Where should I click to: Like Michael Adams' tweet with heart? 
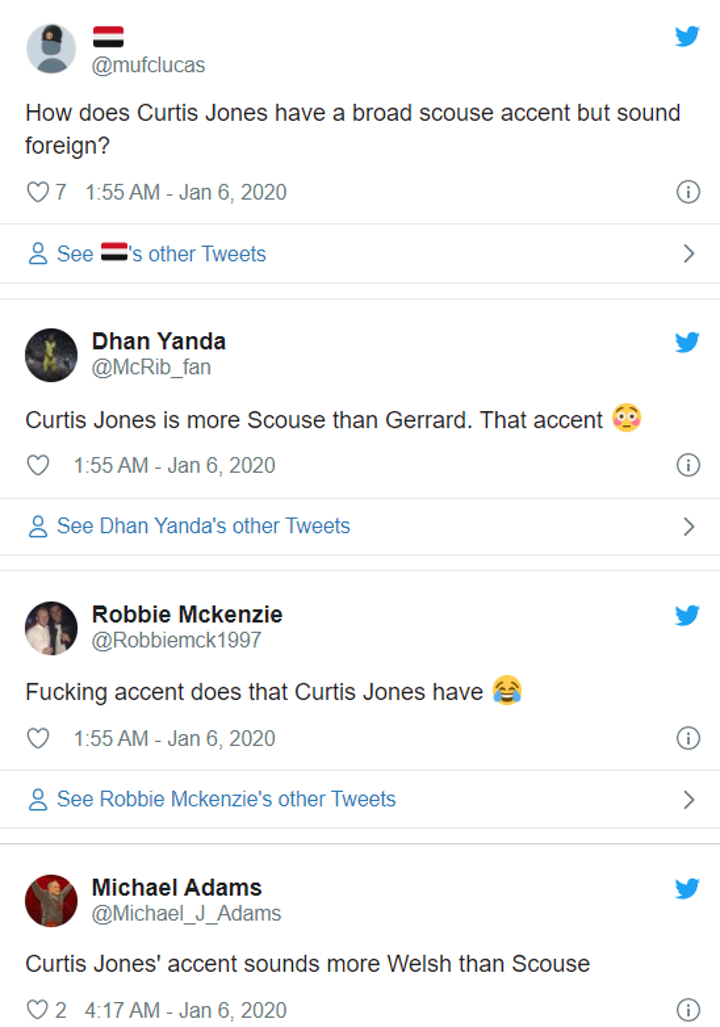tap(37, 1010)
